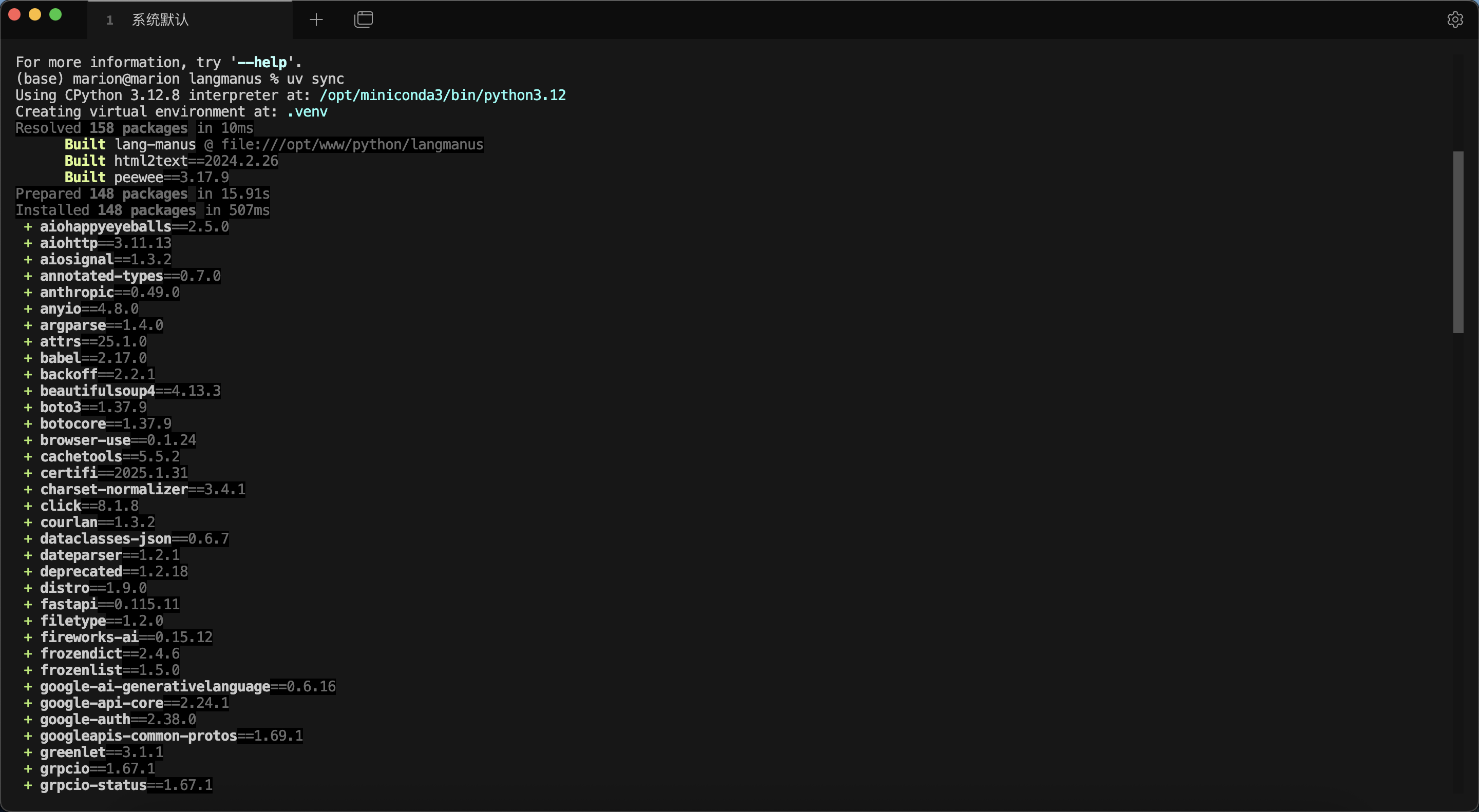Click the green fullscreen window button

(x=55, y=15)
